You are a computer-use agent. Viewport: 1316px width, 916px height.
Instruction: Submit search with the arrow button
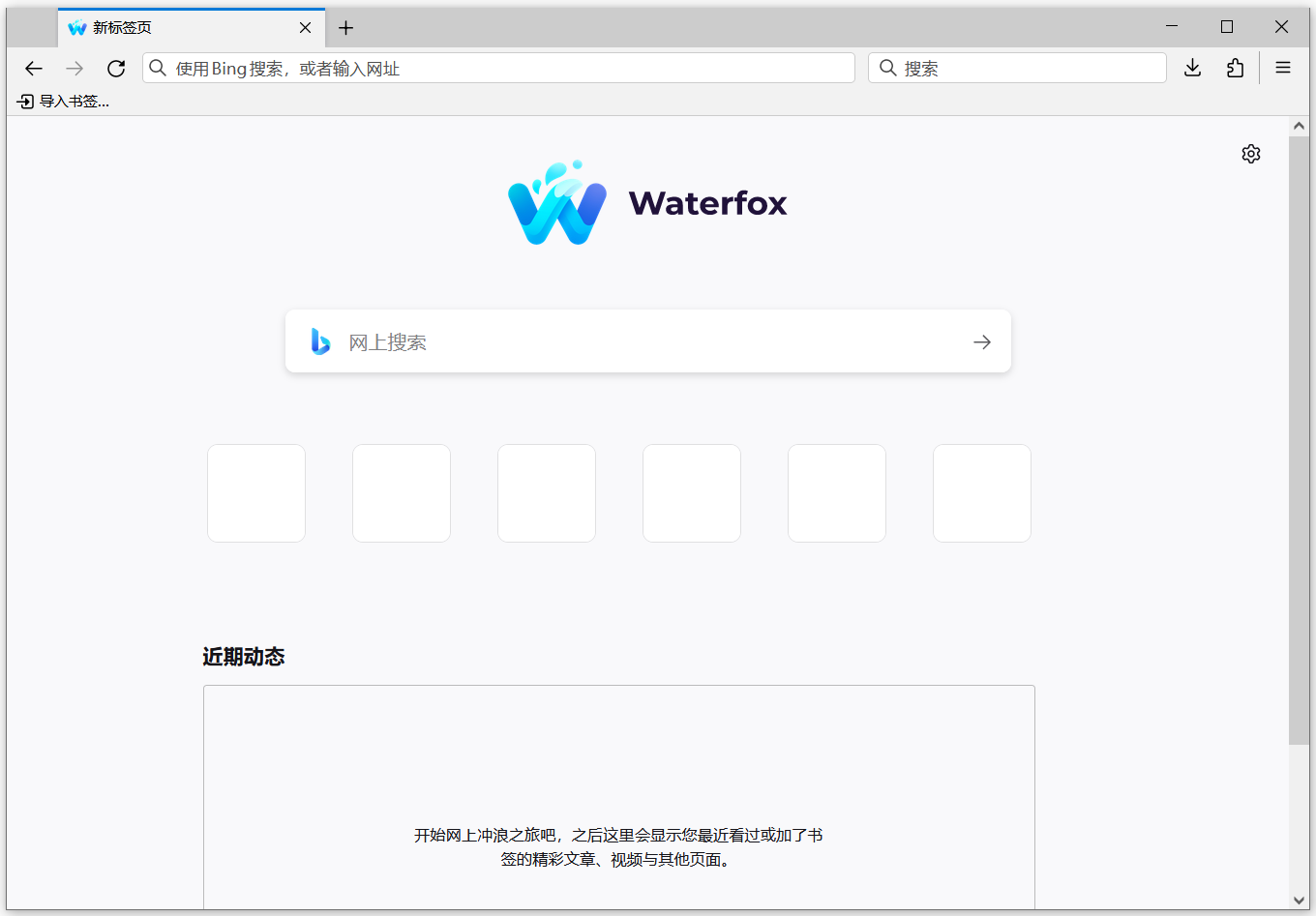pos(982,341)
